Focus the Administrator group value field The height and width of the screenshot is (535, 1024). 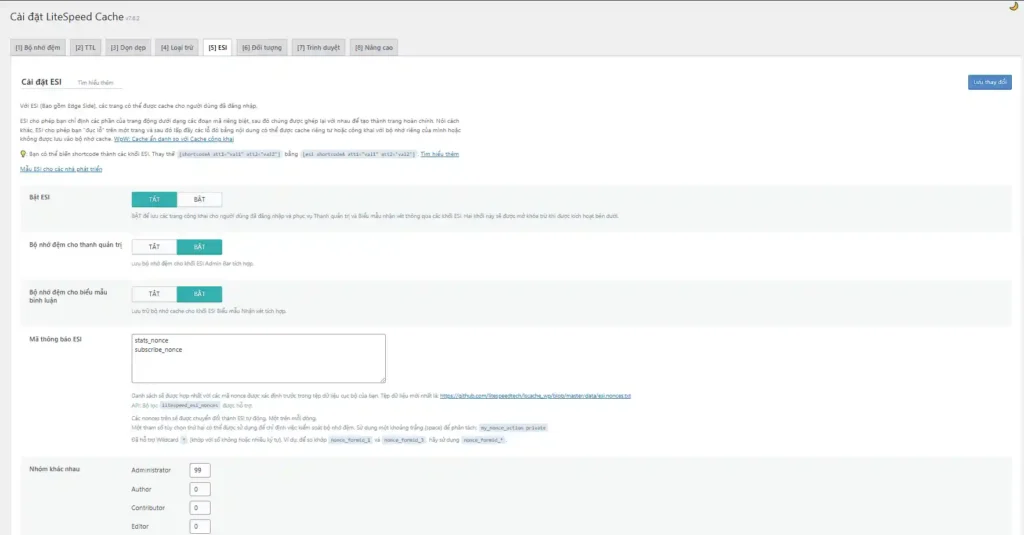pyautogui.click(x=200, y=470)
